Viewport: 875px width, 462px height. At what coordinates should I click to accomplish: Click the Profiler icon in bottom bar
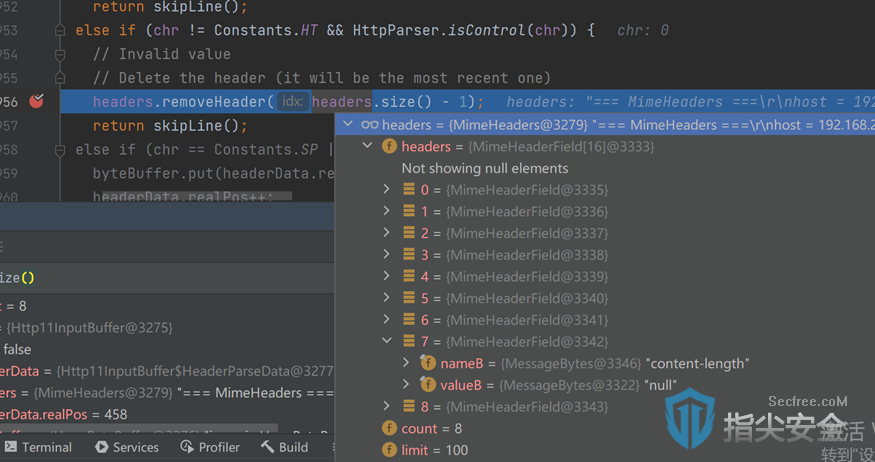point(186,447)
